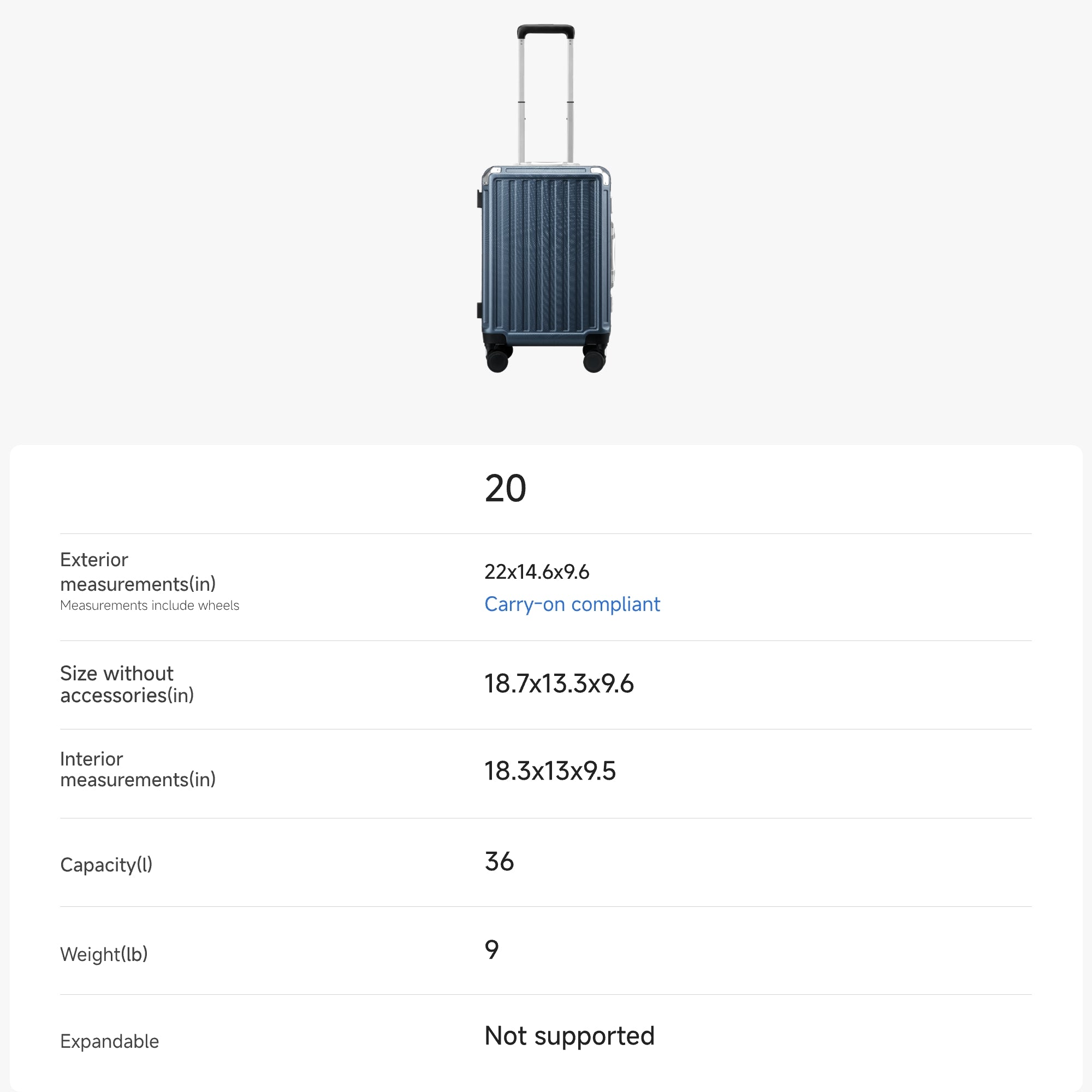Click the Carry-on compliant link
This screenshot has width=1092, height=1092.
pos(572,604)
